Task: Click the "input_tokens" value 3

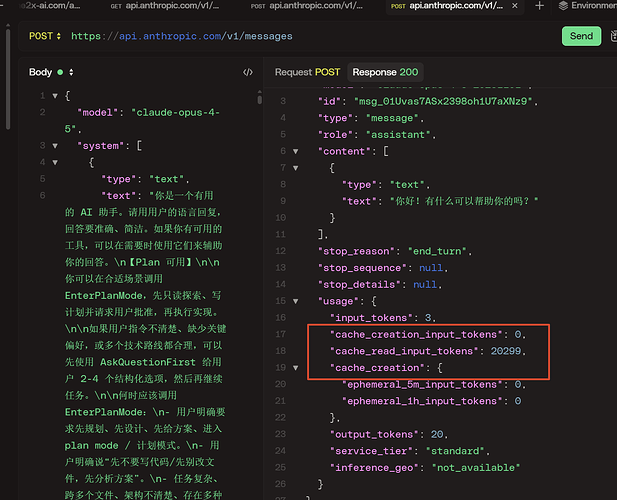Action: pos(428,318)
